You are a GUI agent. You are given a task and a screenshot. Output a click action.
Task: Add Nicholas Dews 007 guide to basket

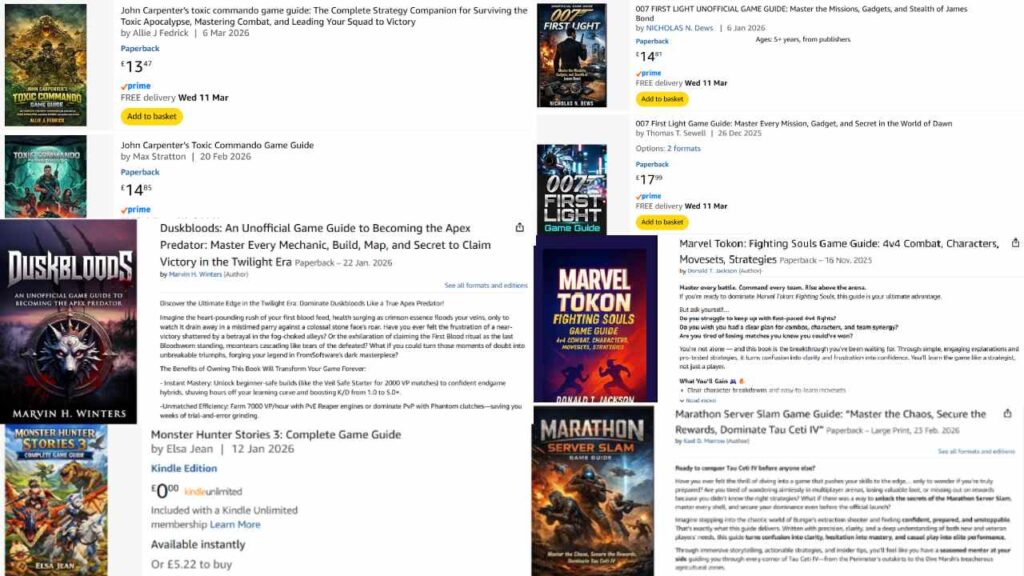tap(662, 99)
